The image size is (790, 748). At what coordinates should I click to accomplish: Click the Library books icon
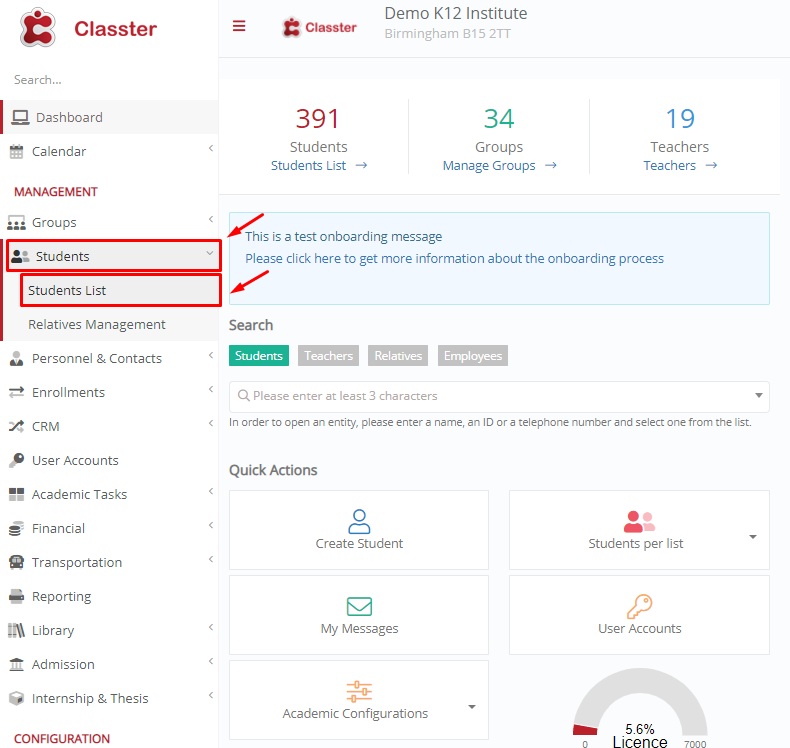pos(17,630)
